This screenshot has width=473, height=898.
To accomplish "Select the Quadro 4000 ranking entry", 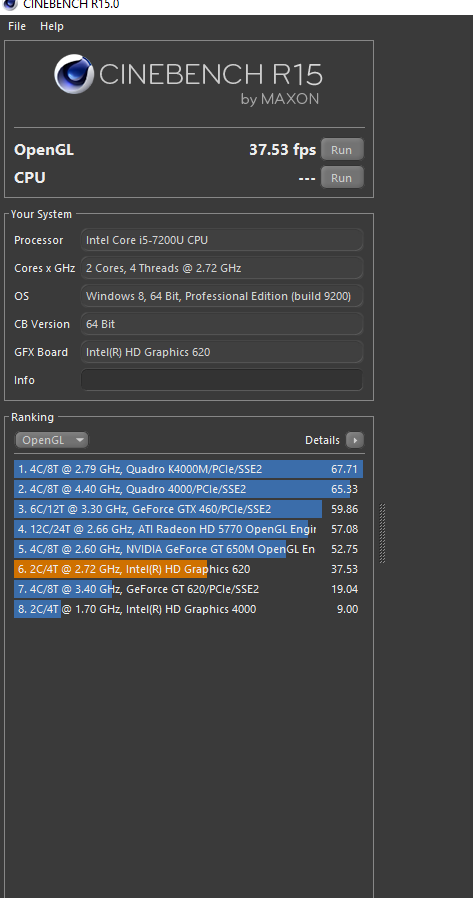I will point(188,489).
